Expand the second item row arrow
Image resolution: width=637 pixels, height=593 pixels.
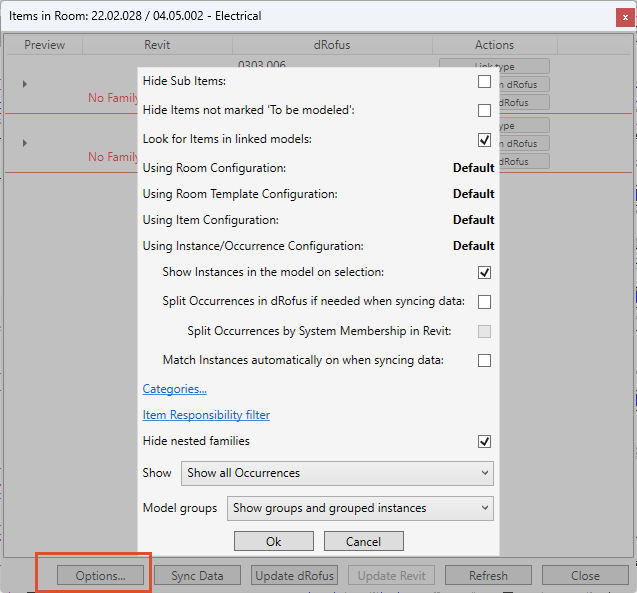tap(25, 143)
